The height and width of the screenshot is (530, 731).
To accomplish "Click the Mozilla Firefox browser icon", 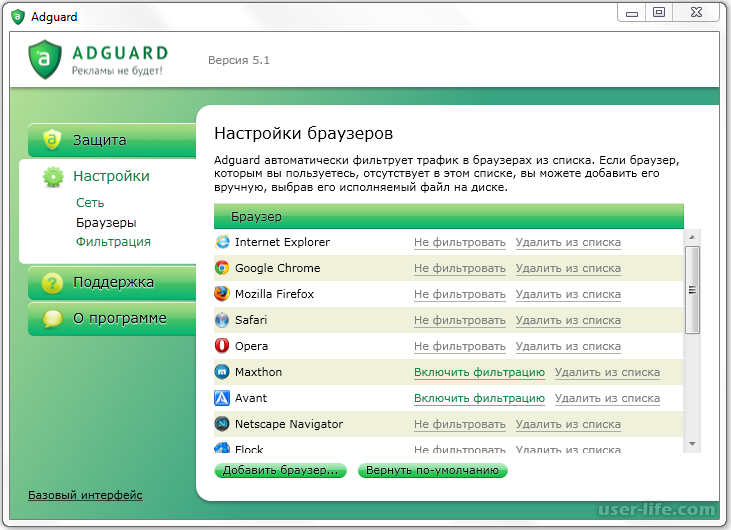I will [x=222, y=294].
